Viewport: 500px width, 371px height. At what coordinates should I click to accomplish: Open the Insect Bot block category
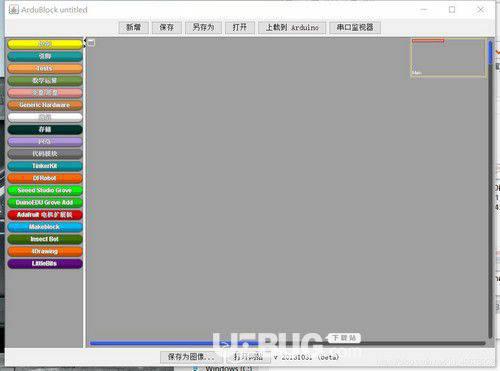pos(45,239)
